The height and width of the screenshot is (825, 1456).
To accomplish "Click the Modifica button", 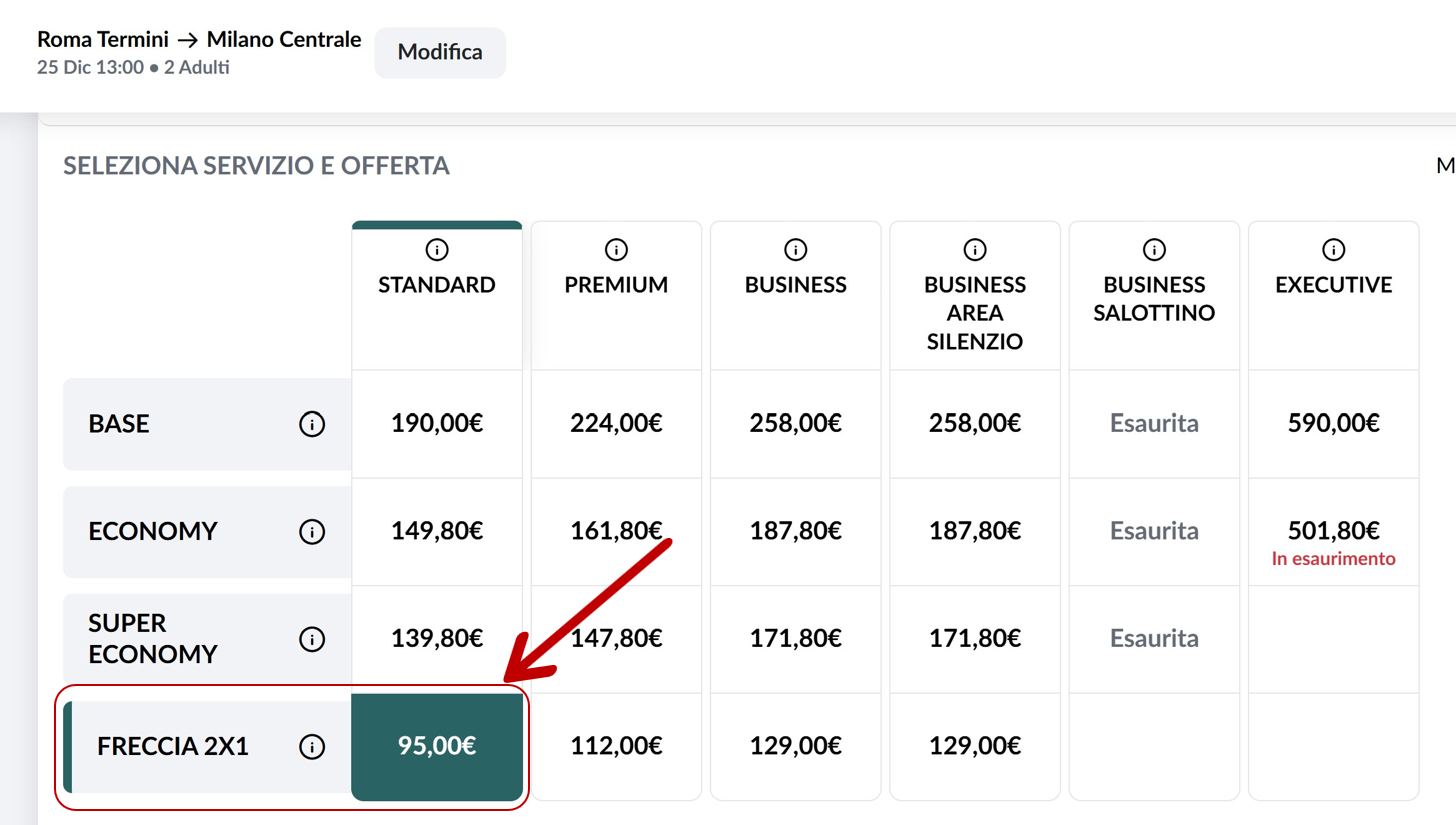I will pyautogui.click(x=440, y=53).
